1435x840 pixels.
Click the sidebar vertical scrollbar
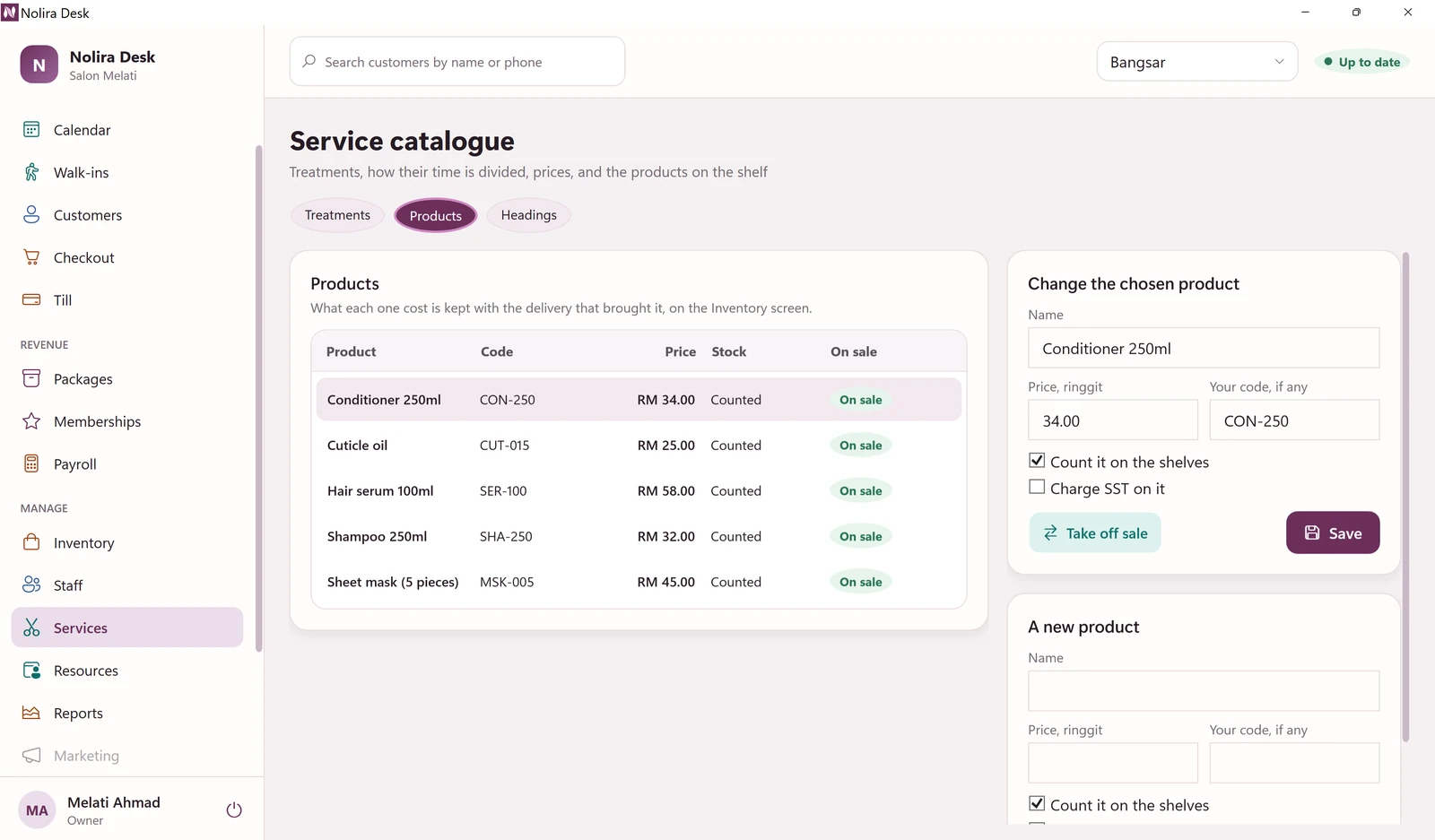(258, 399)
